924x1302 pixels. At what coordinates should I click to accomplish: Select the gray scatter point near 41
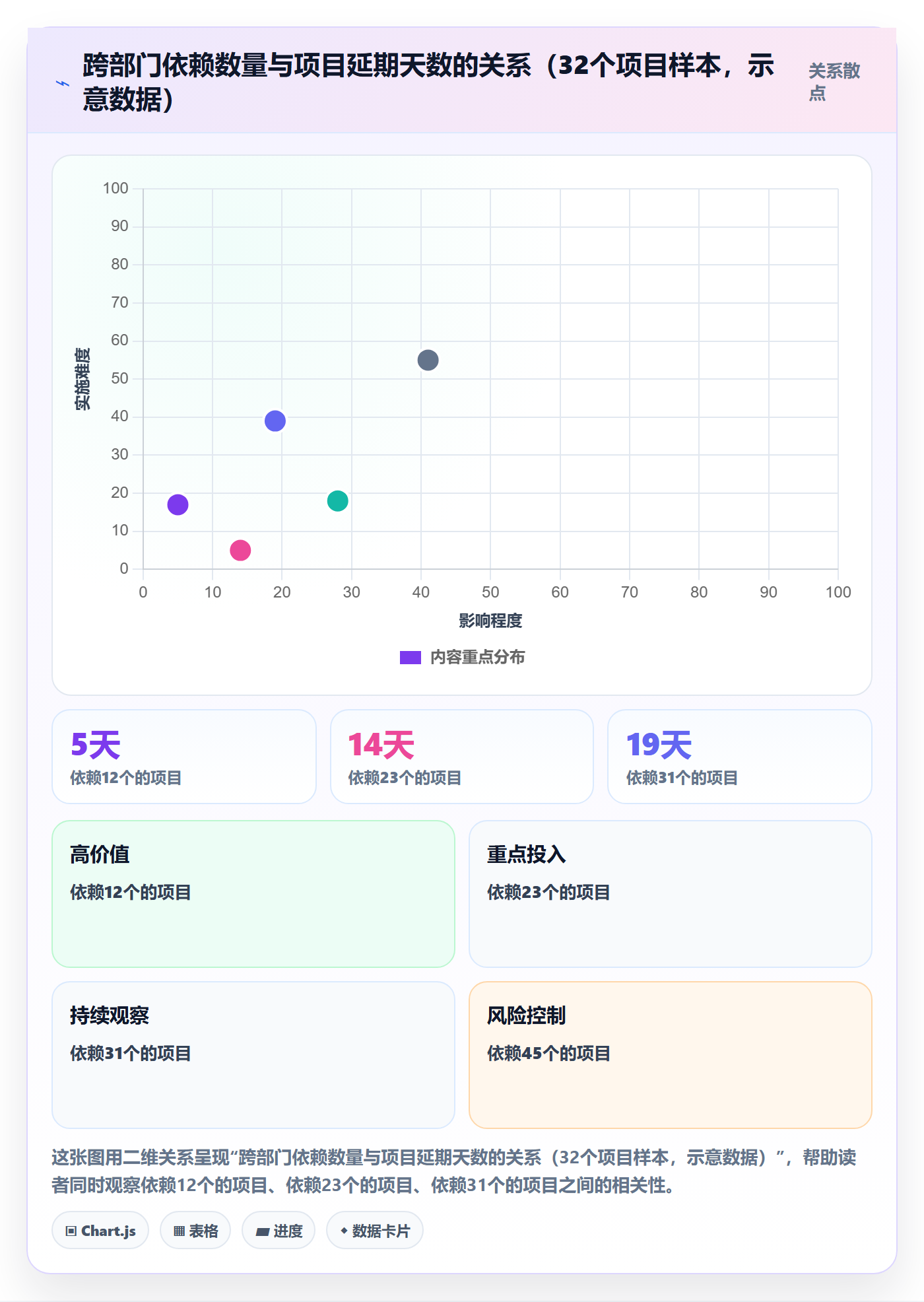[428, 360]
